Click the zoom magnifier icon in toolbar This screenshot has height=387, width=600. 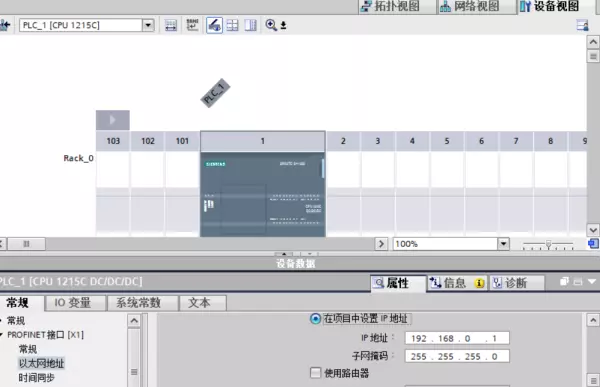point(271,25)
